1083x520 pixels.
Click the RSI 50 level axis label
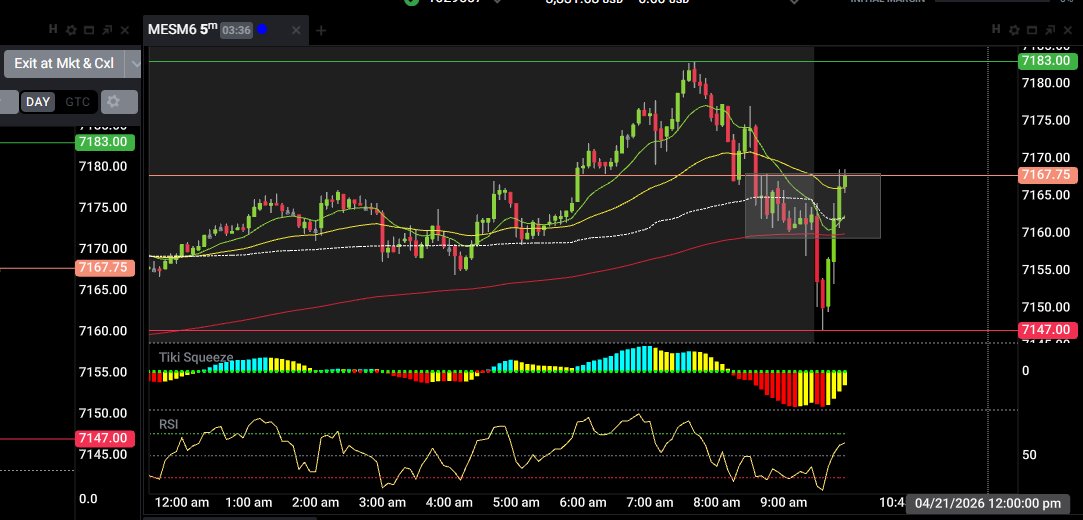click(x=1029, y=454)
